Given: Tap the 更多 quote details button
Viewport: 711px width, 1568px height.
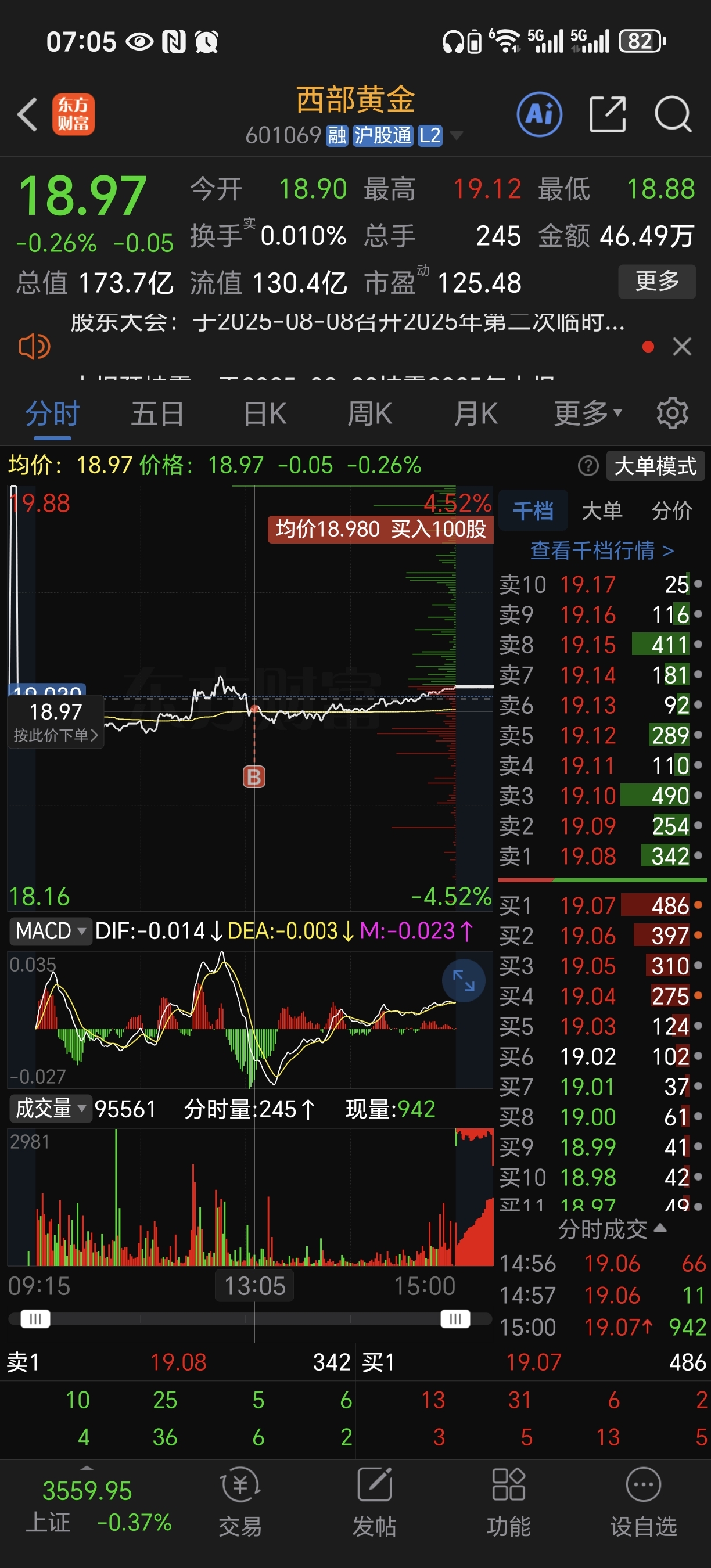Looking at the screenshot, I should [x=657, y=281].
